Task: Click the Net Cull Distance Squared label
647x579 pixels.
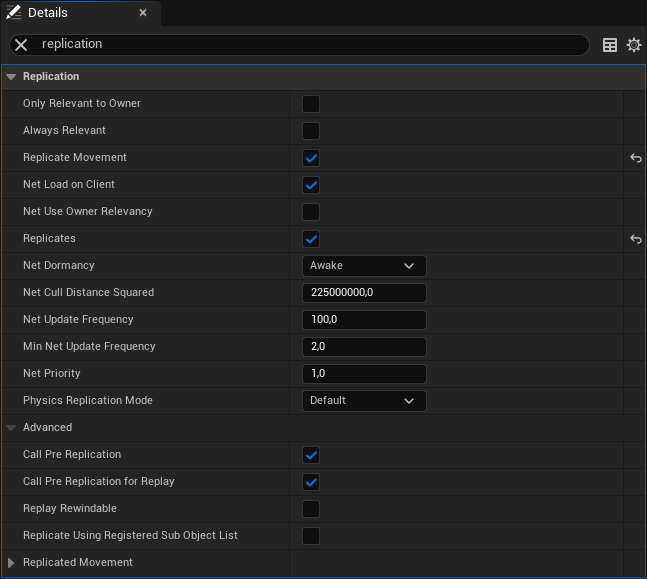Action: 88,292
